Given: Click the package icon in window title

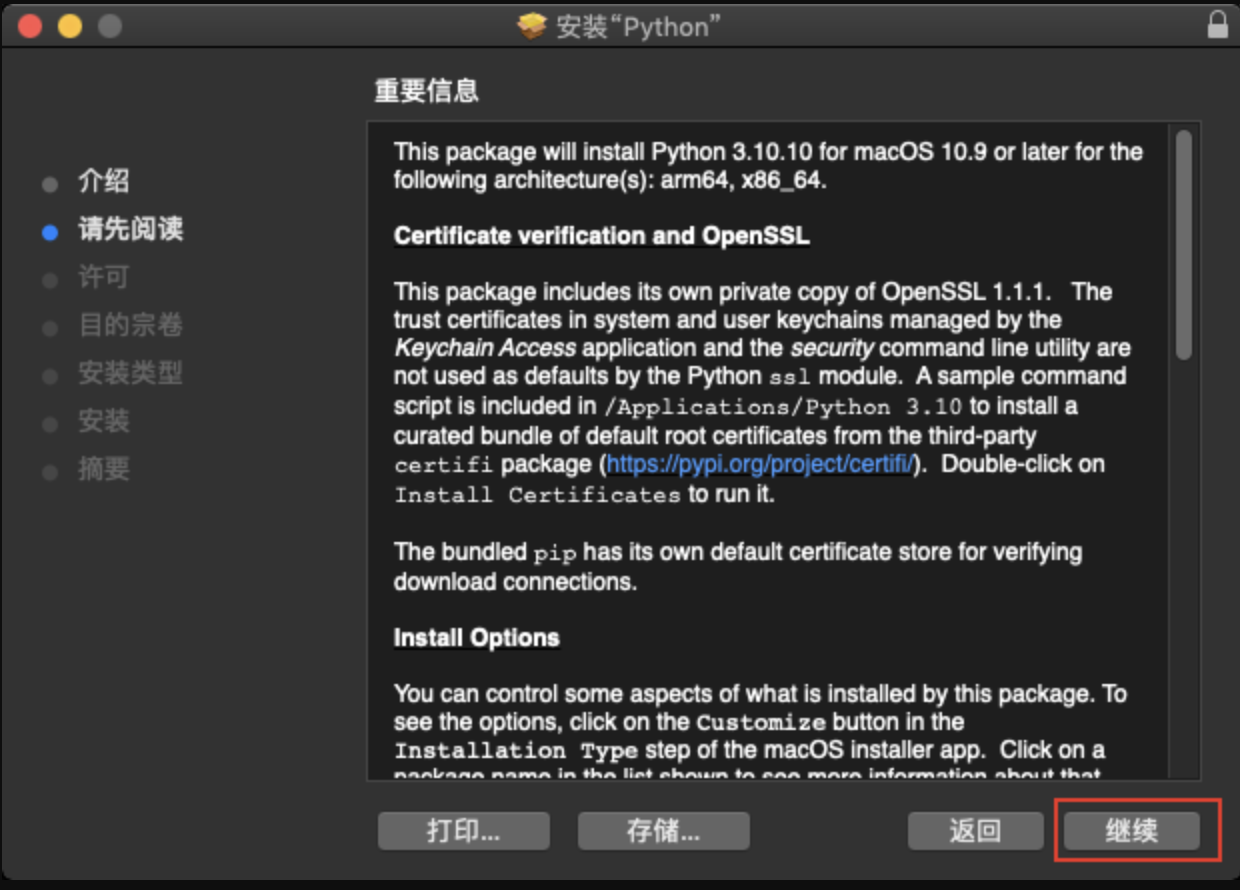Looking at the screenshot, I should pyautogui.click(x=532, y=26).
